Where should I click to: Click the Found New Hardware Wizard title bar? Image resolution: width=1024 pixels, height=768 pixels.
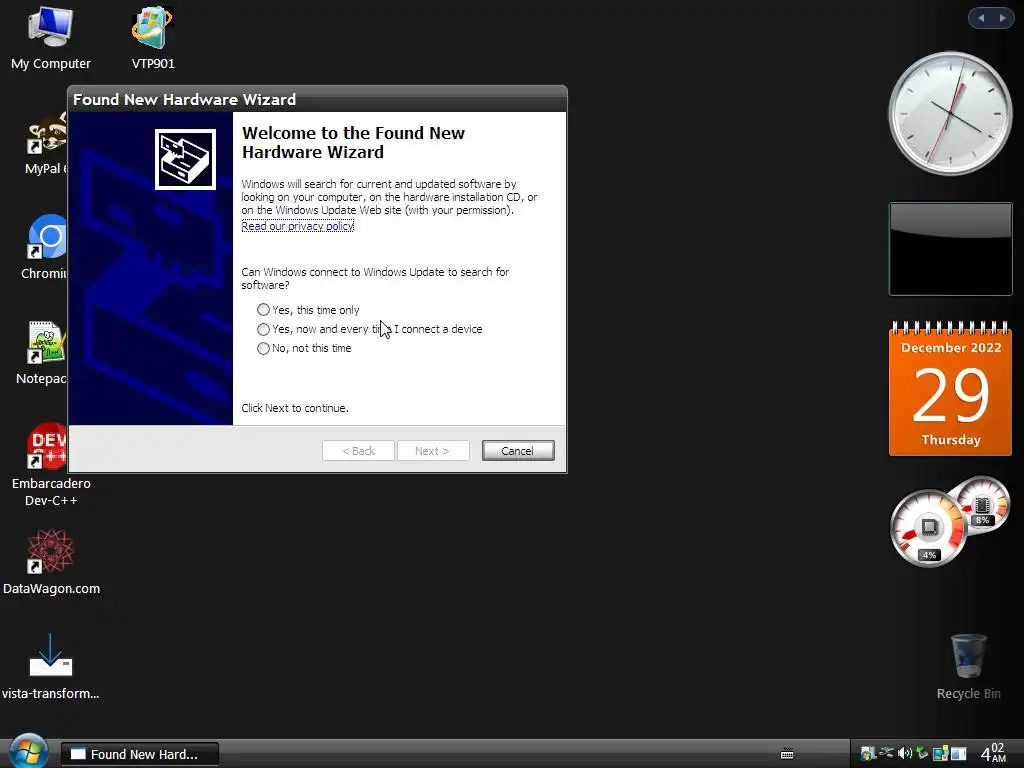317,99
